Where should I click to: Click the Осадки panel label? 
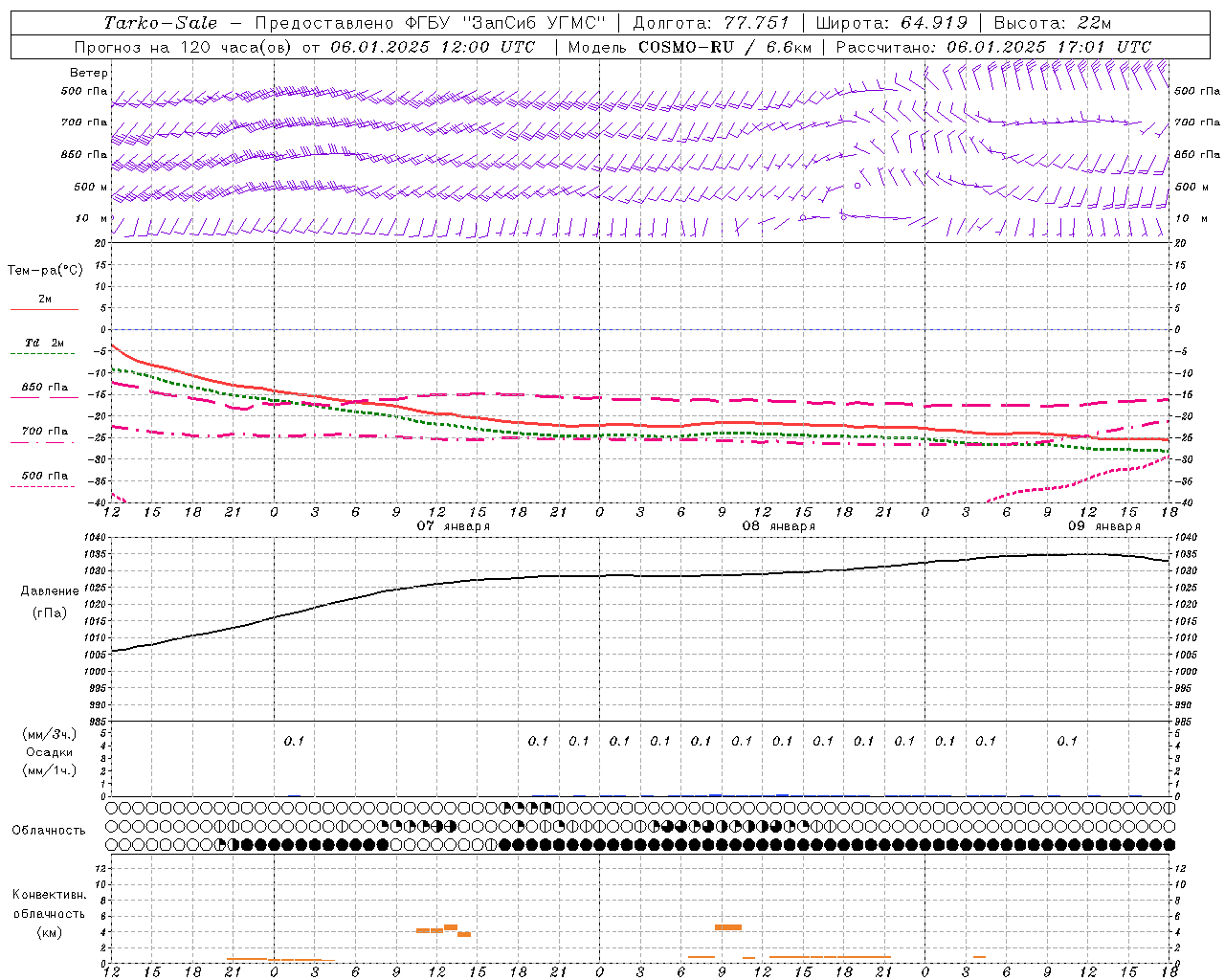pos(50,752)
